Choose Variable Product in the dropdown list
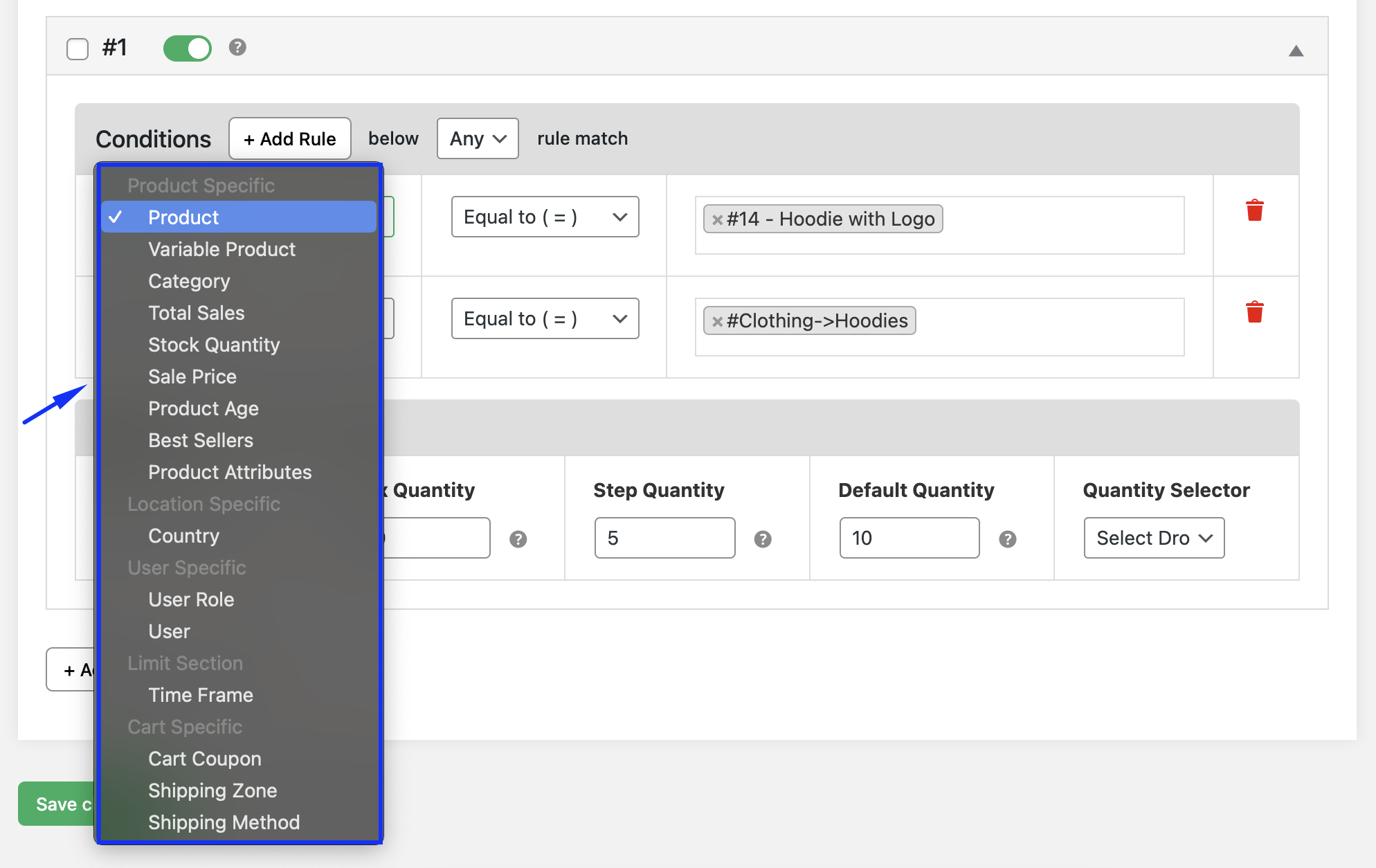Image resolution: width=1376 pixels, height=868 pixels. pos(239,249)
